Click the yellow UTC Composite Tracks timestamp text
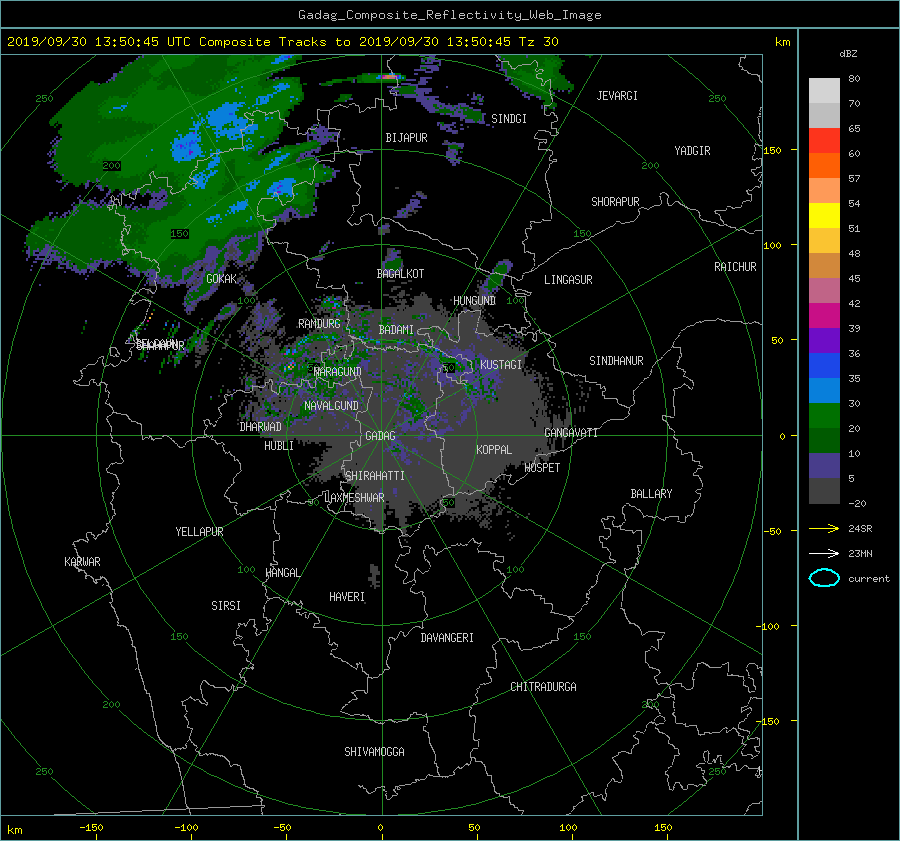Screen dimensions: 900x841 pyautogui.click(x=282, y=41)
